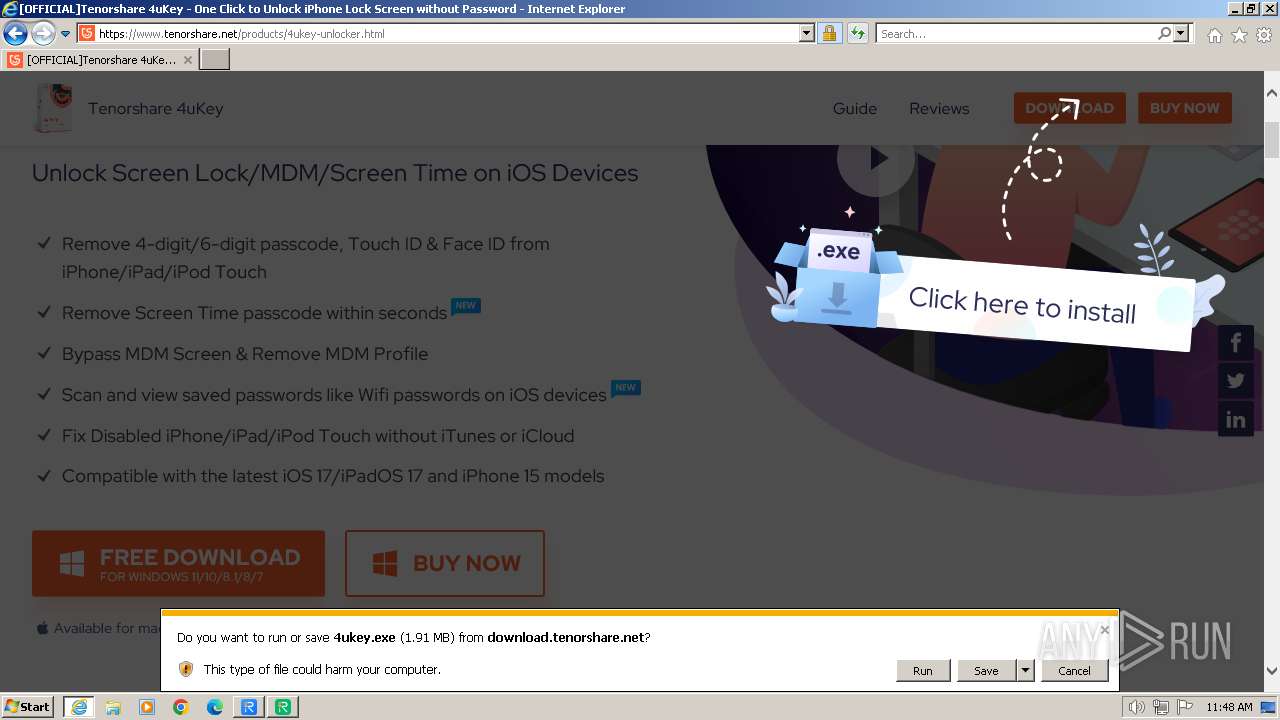Viewport: 1280px width, 720px height.
Task: Click the magnifier search icon
Action: coord(1164,33)
